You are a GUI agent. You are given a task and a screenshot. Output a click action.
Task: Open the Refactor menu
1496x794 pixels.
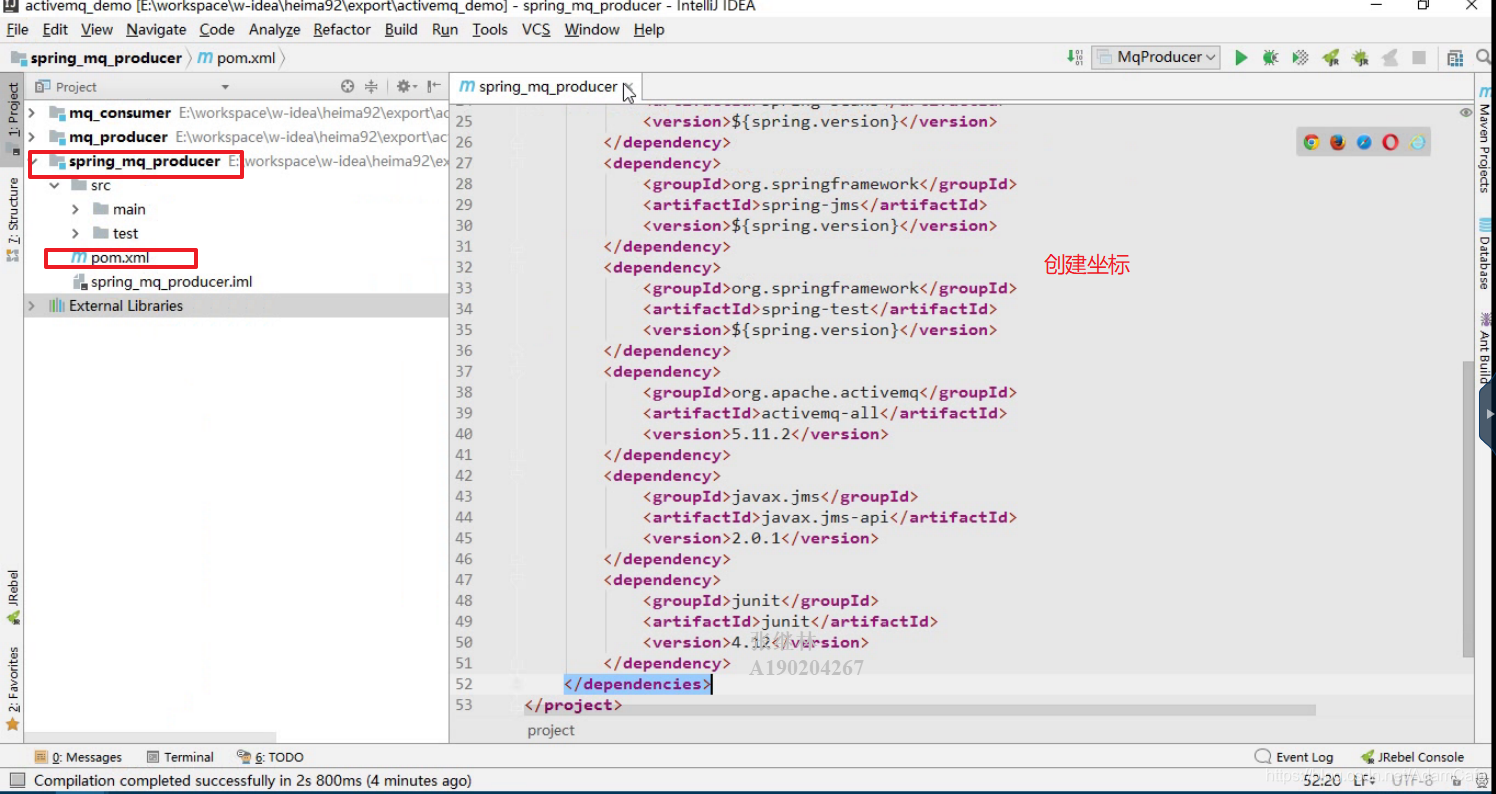pos(342,30)
